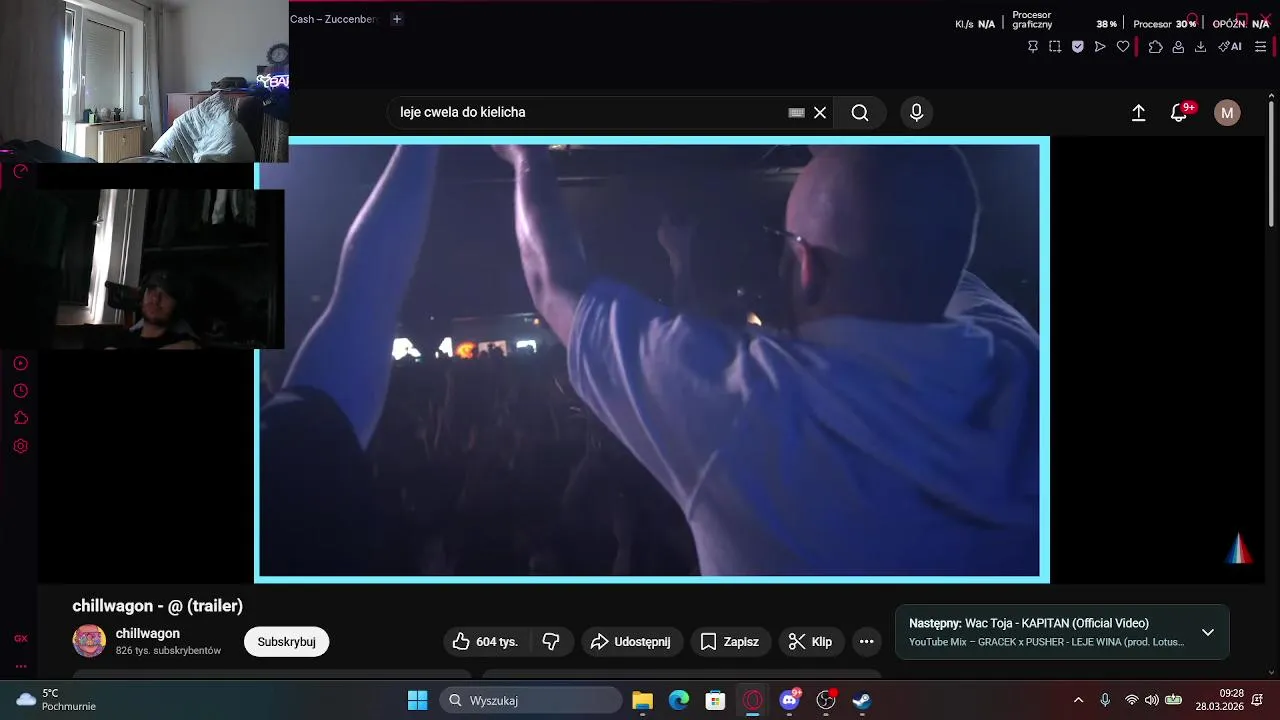
Task: Clear the search query with X
Action: coord(820,113)
